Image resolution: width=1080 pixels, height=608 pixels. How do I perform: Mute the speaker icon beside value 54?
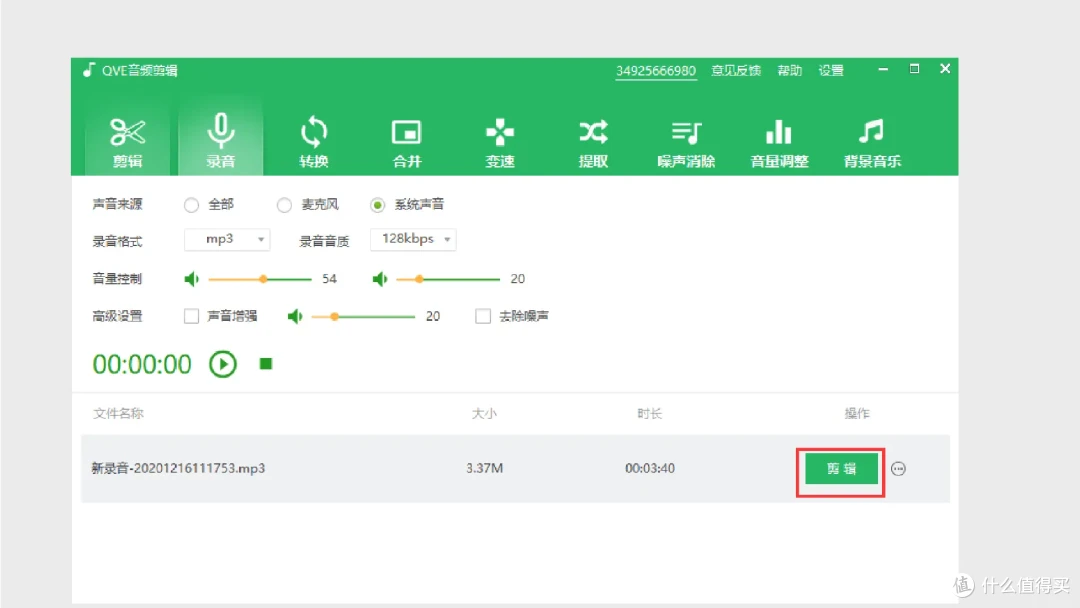click(x=191, y=279)
